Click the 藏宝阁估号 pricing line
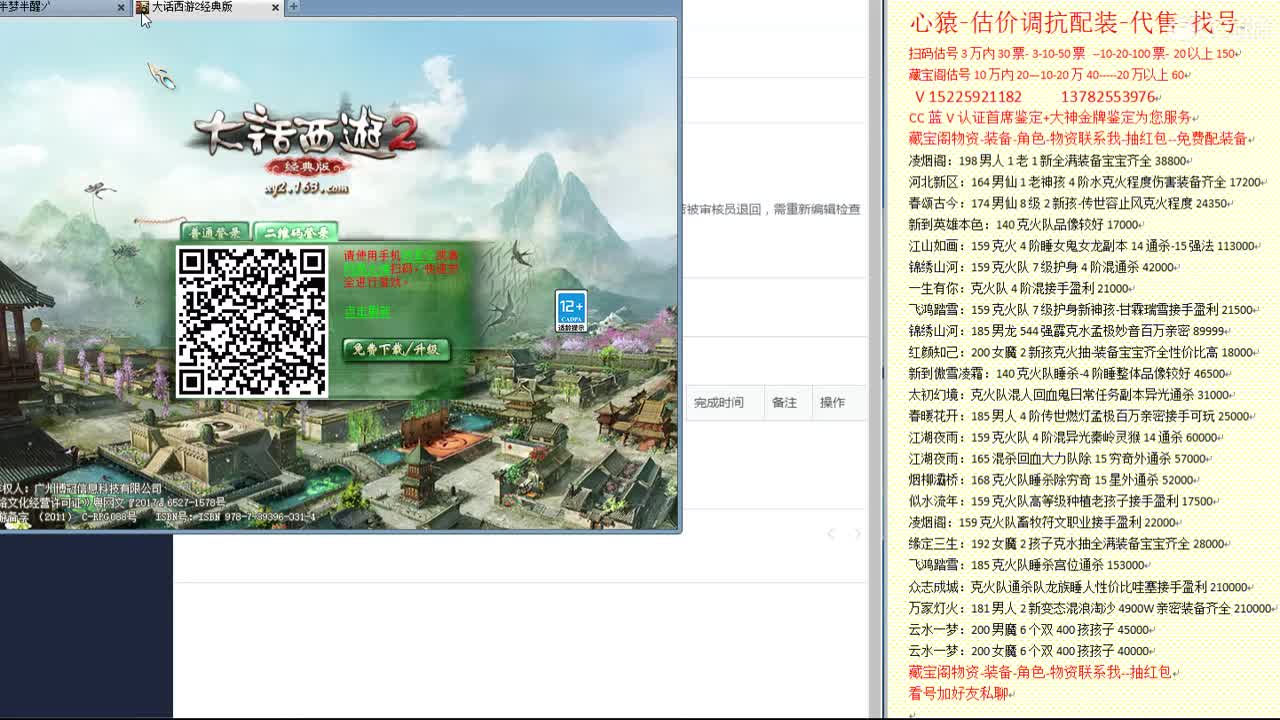 tap(1049, 75)
